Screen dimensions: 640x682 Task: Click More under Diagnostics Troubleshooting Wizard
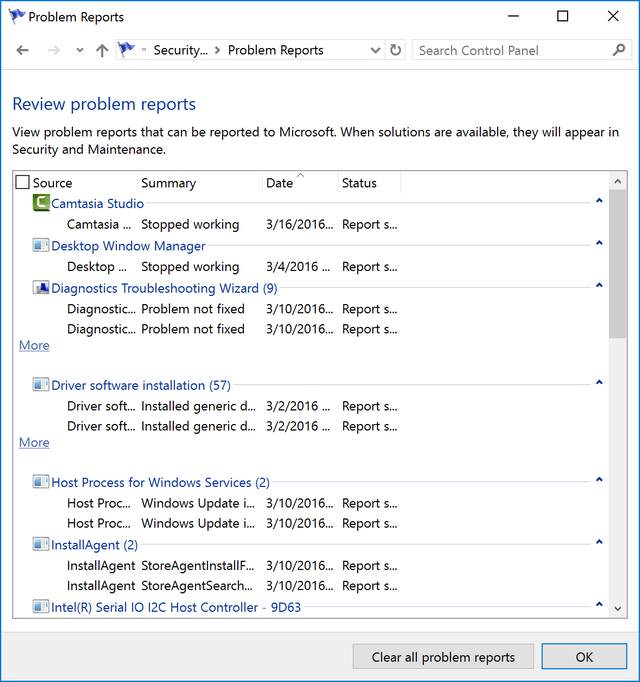34,345
